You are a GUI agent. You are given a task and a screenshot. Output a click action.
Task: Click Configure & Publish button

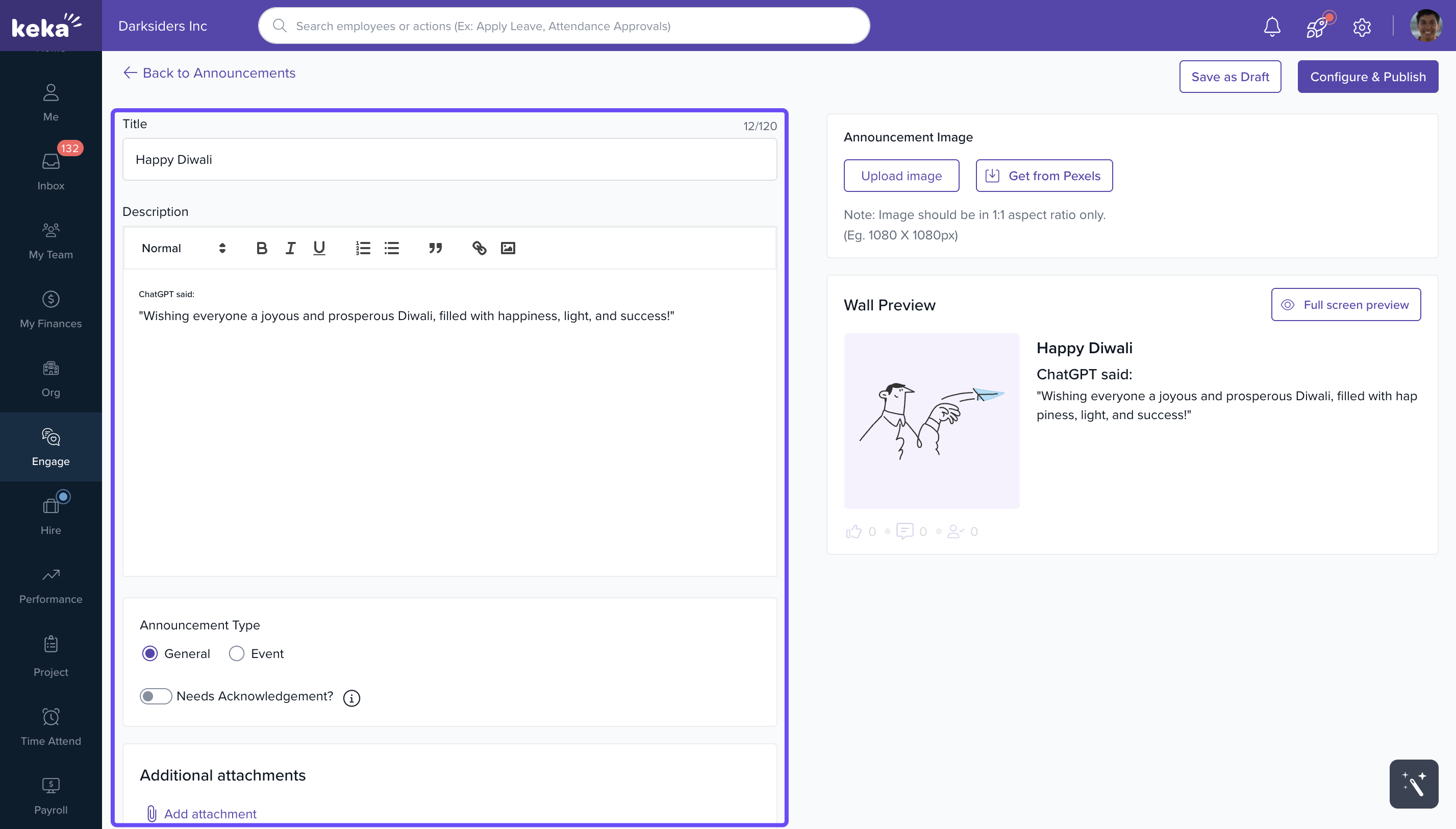(x=1367, y=77)
